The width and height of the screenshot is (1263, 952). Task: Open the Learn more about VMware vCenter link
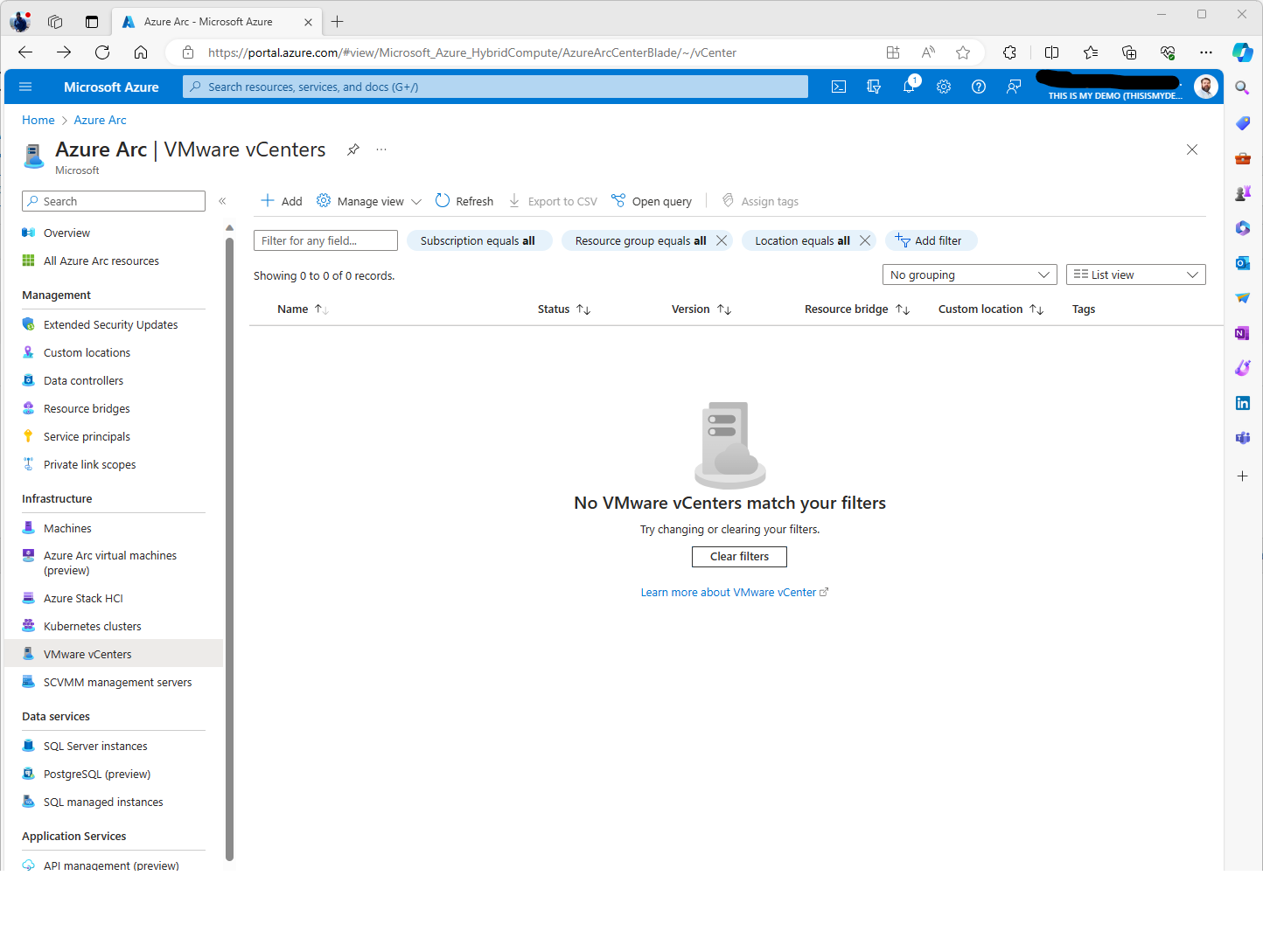[x=729, y=592]
